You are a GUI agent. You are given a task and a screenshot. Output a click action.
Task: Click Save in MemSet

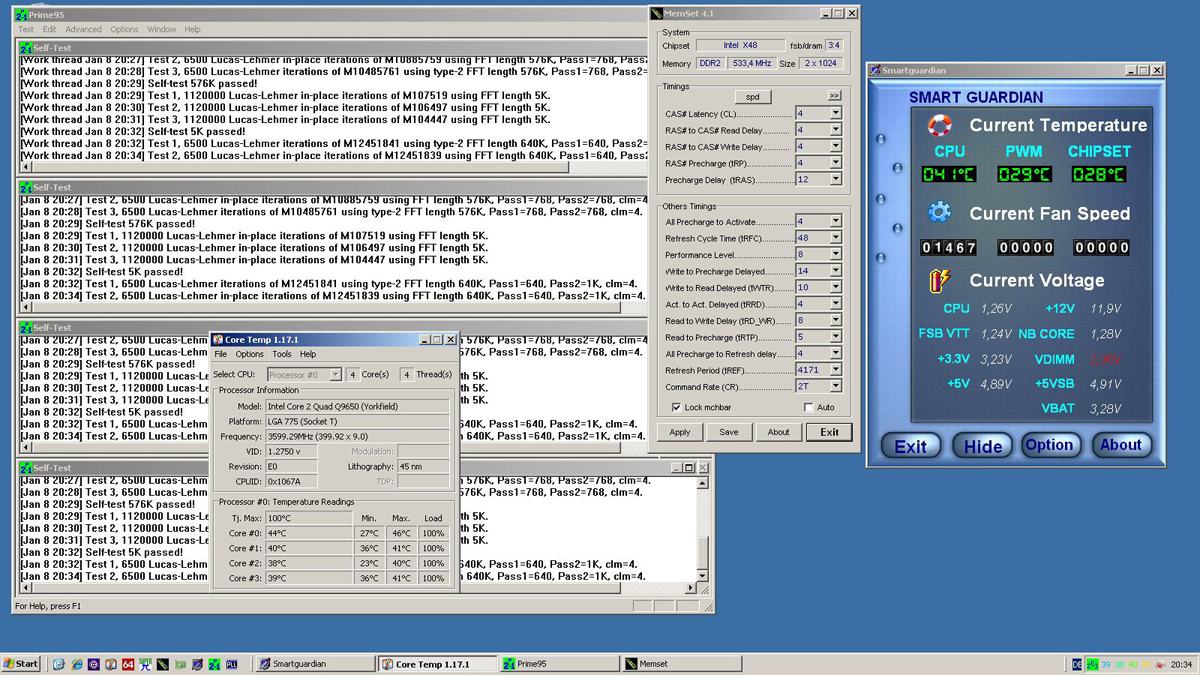coord(729,432)
